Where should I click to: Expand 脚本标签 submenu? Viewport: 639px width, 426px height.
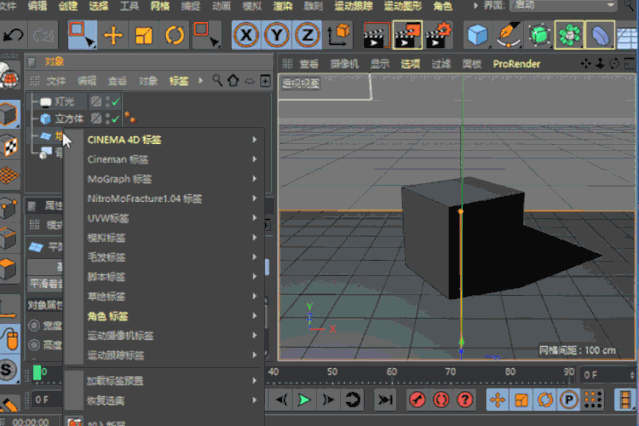click(x=164, y=277)
